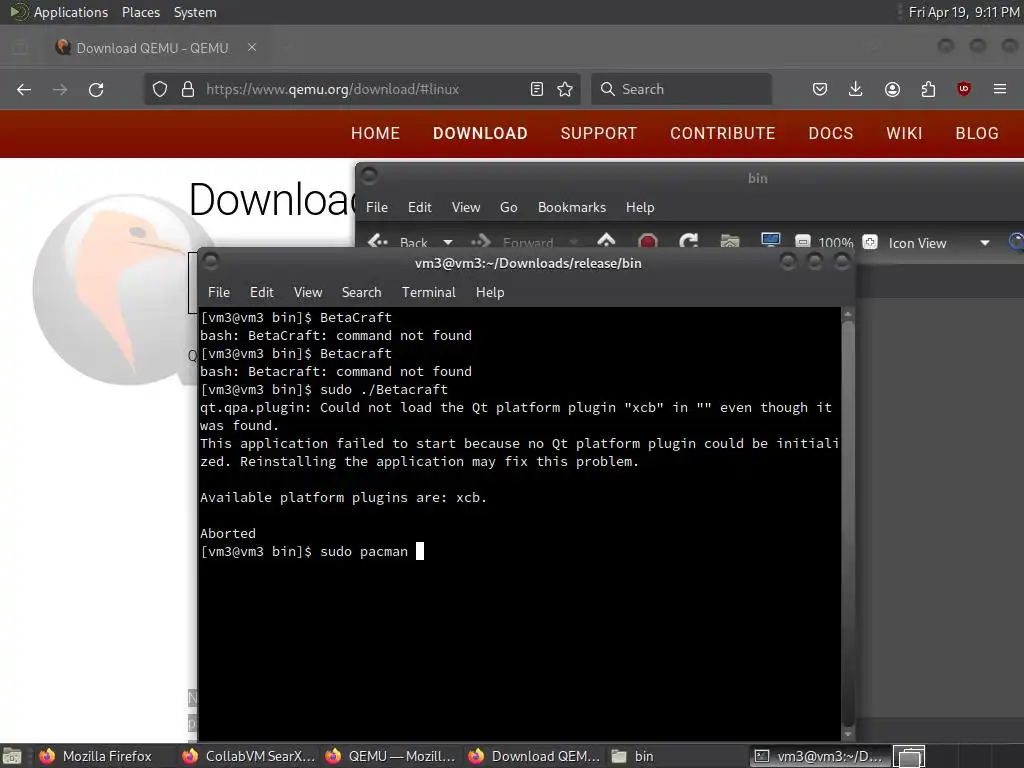The height and width of the screenshot is (768, 1024).
Task: Open HOME on QEMU site navigation
Action: click(376, 133)
